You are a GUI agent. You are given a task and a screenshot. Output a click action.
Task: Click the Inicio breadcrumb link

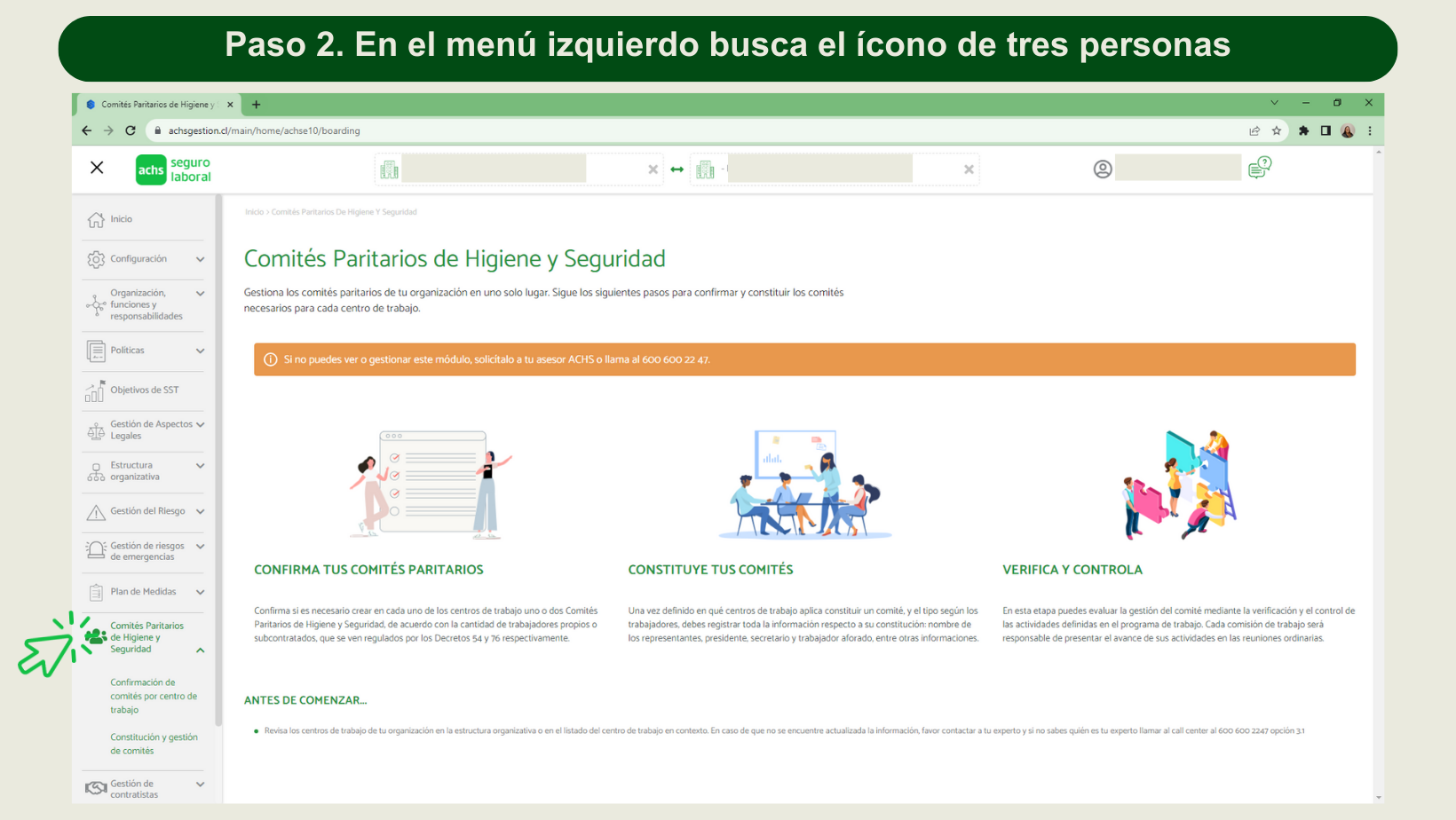coord(254,212)
